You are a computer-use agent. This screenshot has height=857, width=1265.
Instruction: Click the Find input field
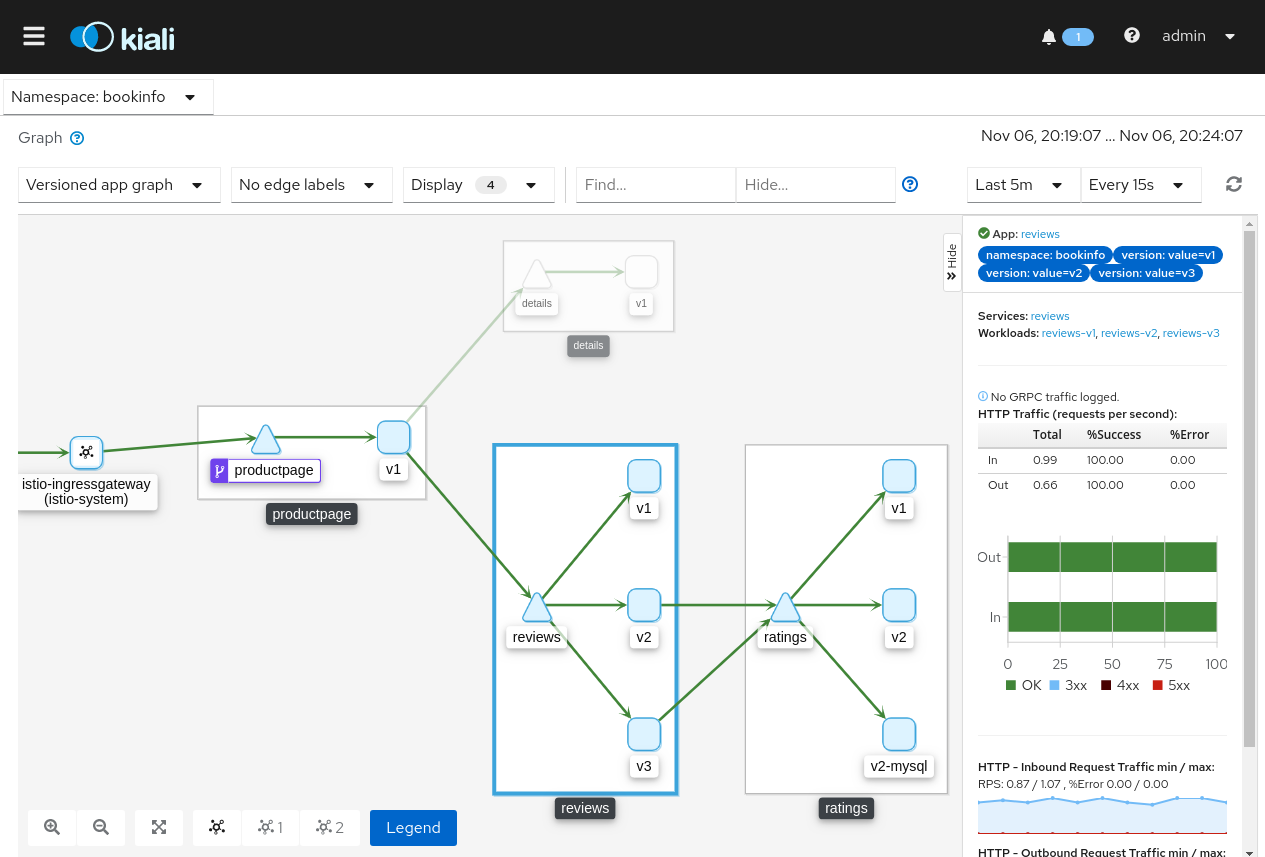(656, 185)
